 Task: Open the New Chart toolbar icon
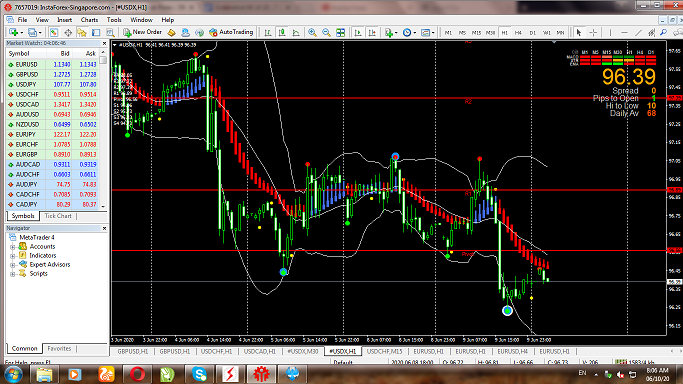[x=14, y=32]
